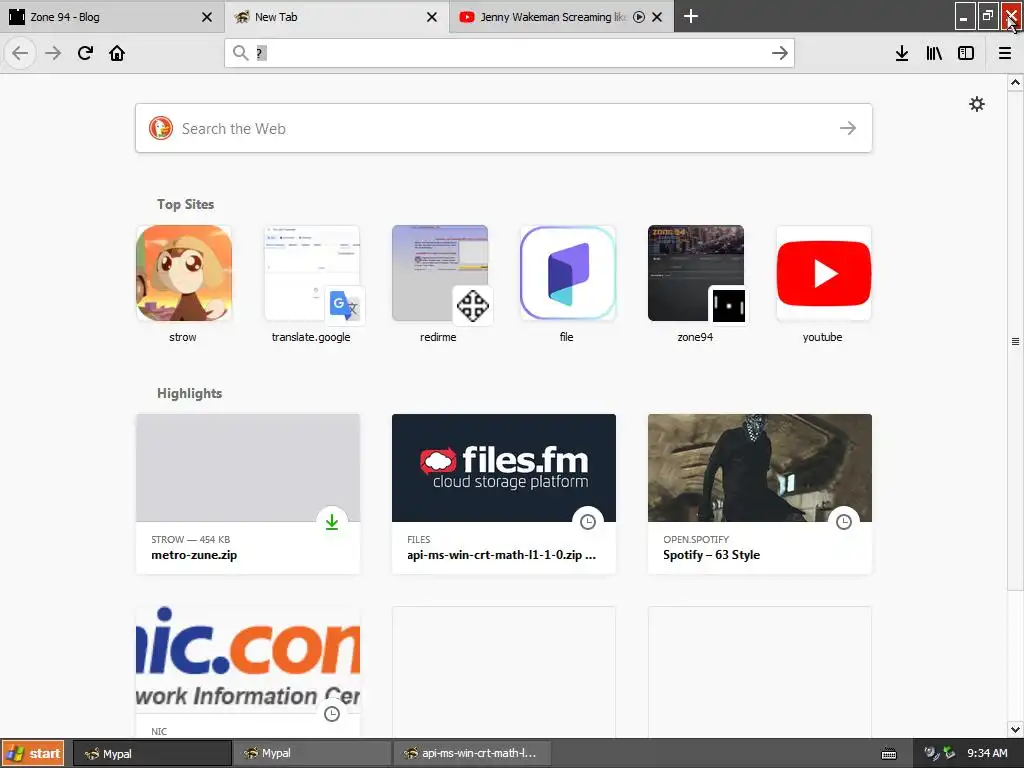Click page scrollbar up arrow

(1015, 82)
